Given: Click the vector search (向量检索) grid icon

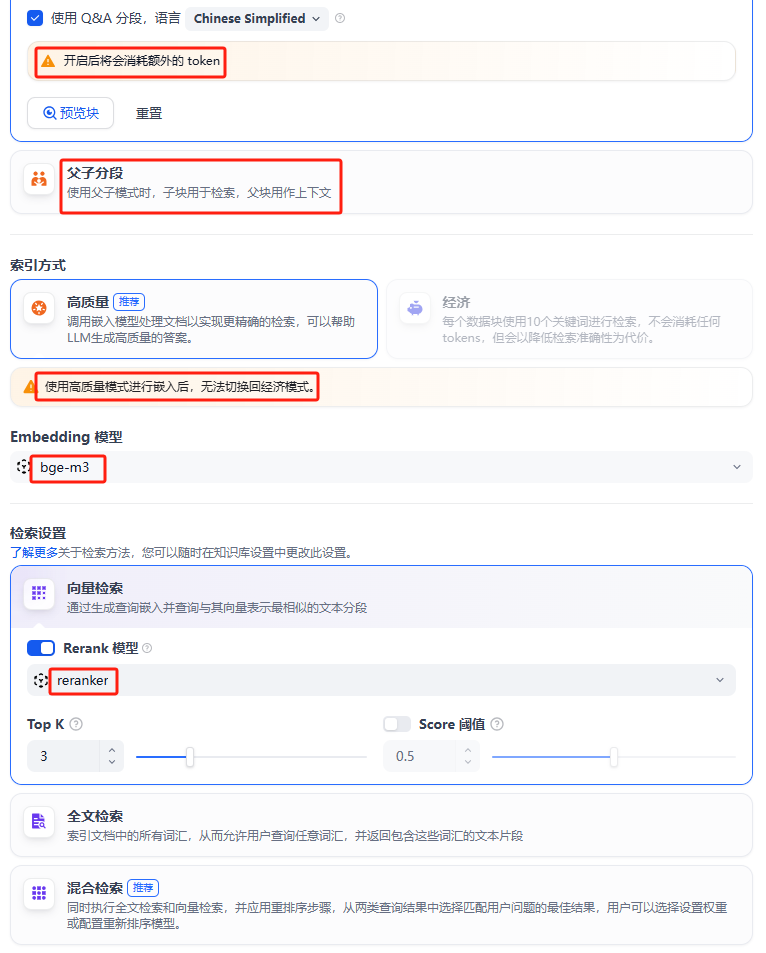Looking at the screenshot, I should [39, 593].
